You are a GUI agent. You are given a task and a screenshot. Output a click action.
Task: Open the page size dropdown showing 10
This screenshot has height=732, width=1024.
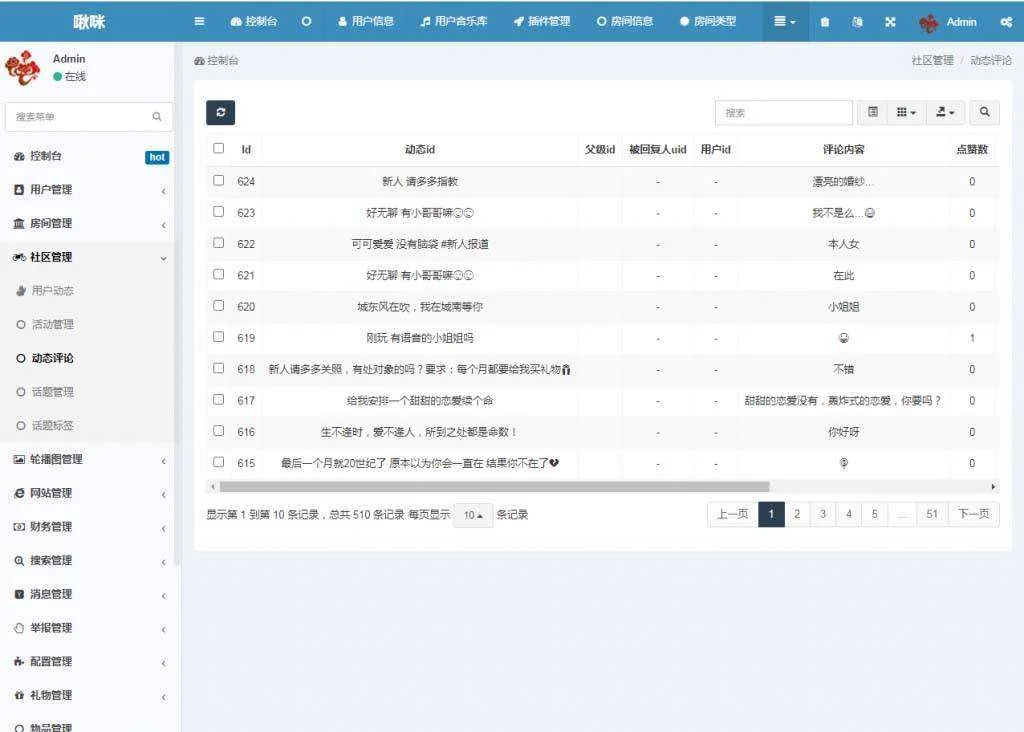tap(473, 515)
